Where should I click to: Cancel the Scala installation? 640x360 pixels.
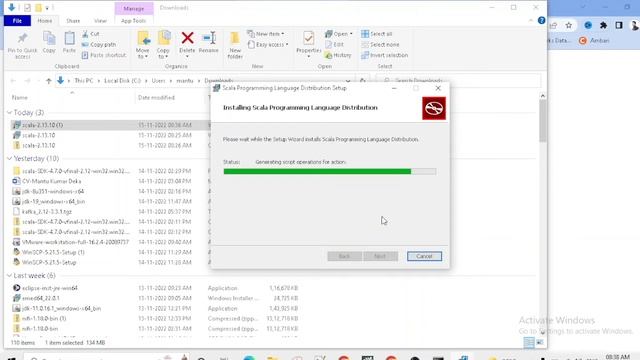(424, 256)
